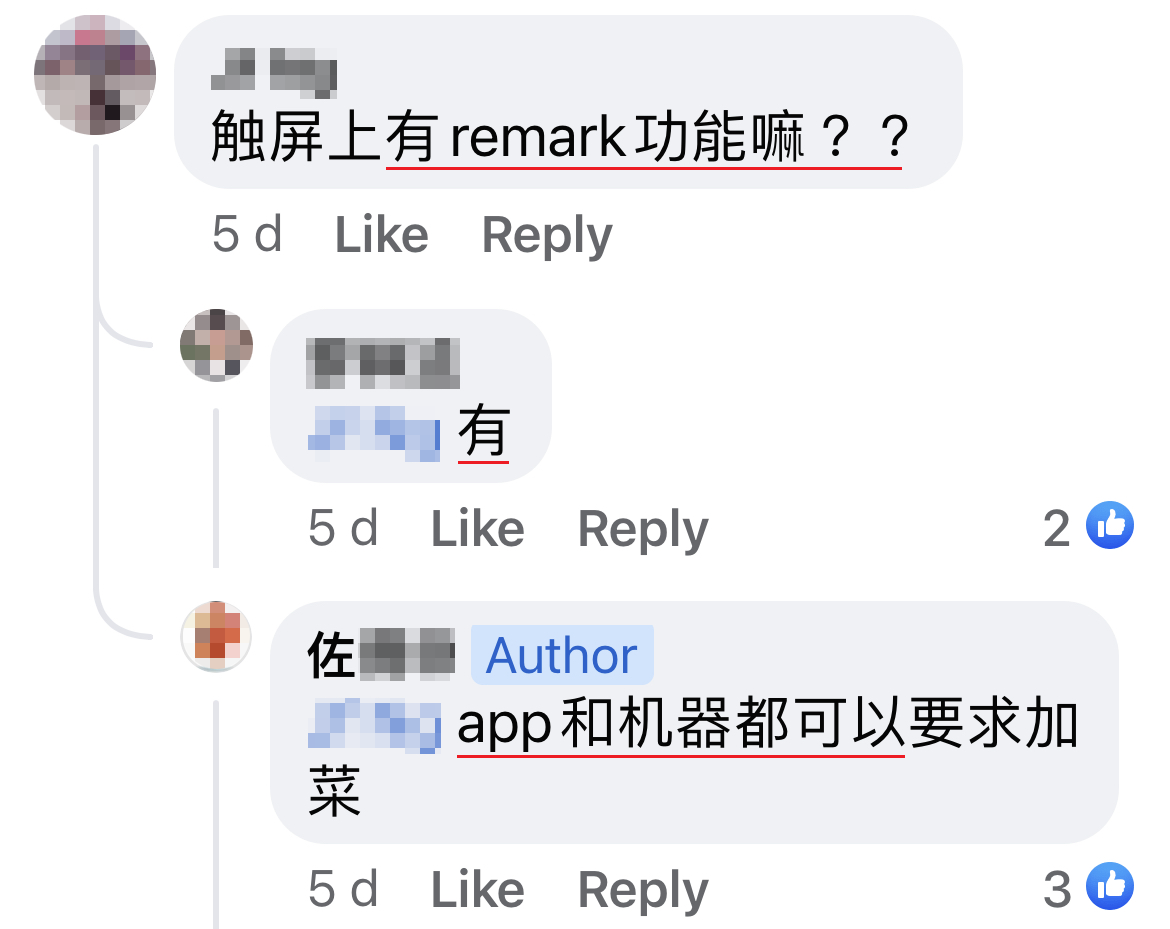Screen dimensions: 1170x929
Task: Open the 5 d timestamp on '有' reply
Action: tap(343, 528)
